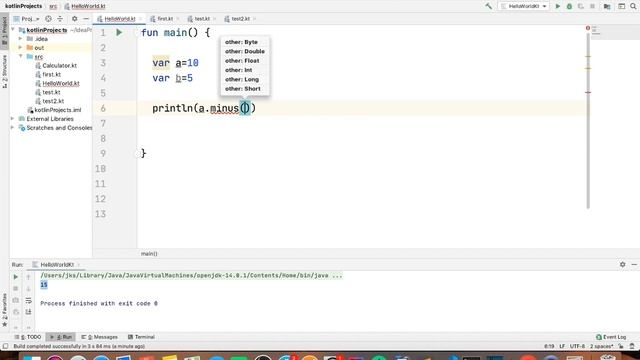Collapse the src folder
This screenshot has width=640, height=360.
point(20,56)
